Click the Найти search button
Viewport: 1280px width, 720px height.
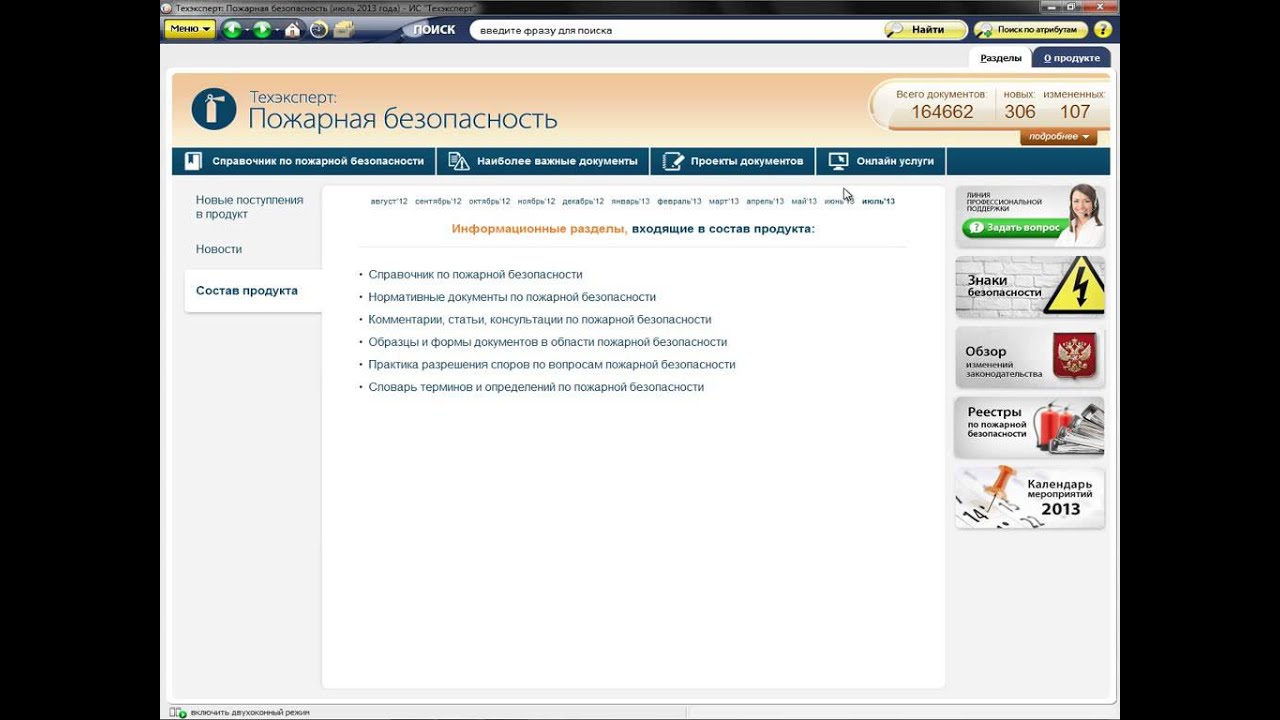(926, 30)
